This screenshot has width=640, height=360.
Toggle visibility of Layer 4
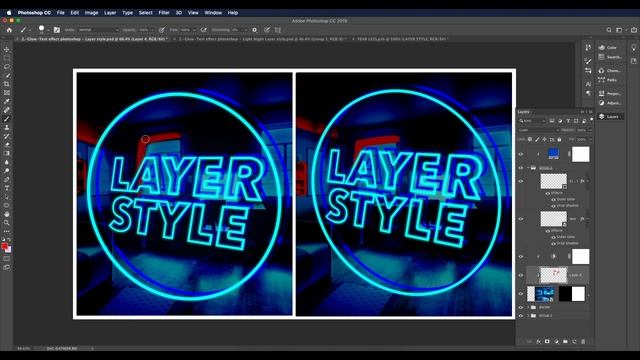click(521, 275)
